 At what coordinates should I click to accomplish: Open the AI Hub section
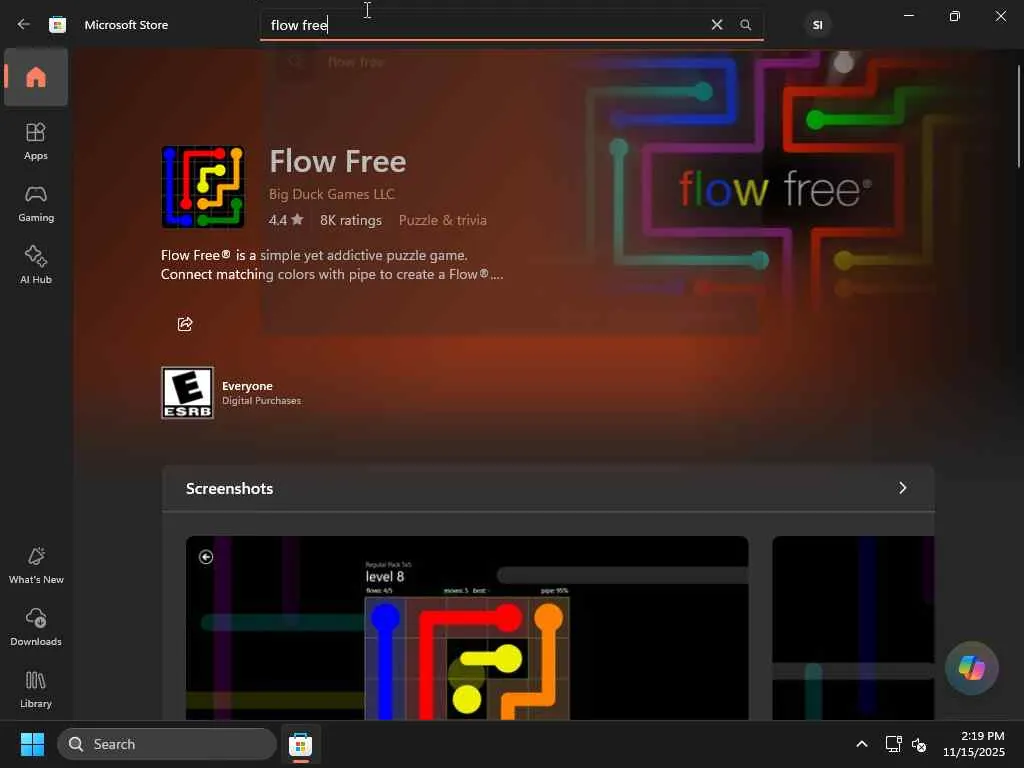tap(36, 265)
